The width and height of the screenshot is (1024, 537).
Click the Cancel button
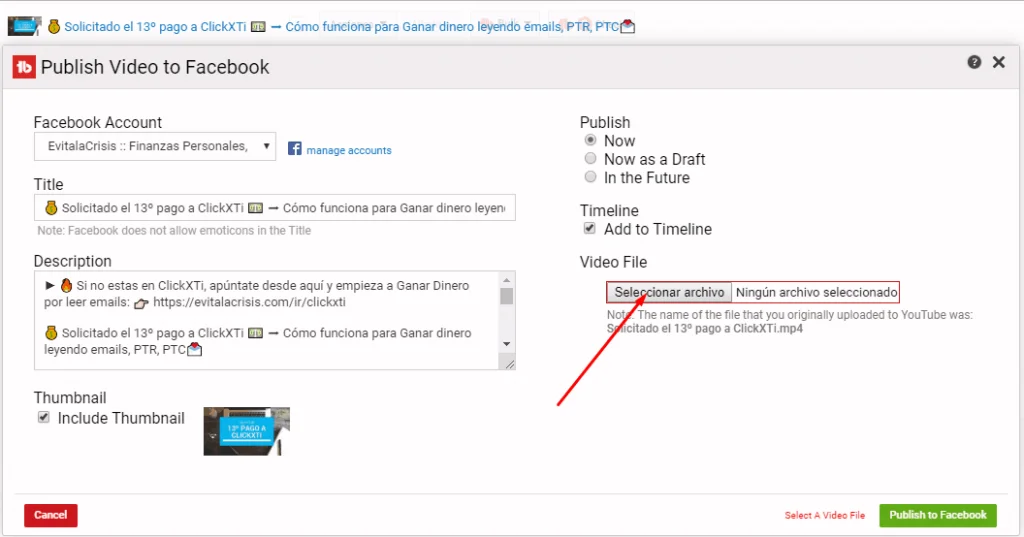tap(51, 515)
